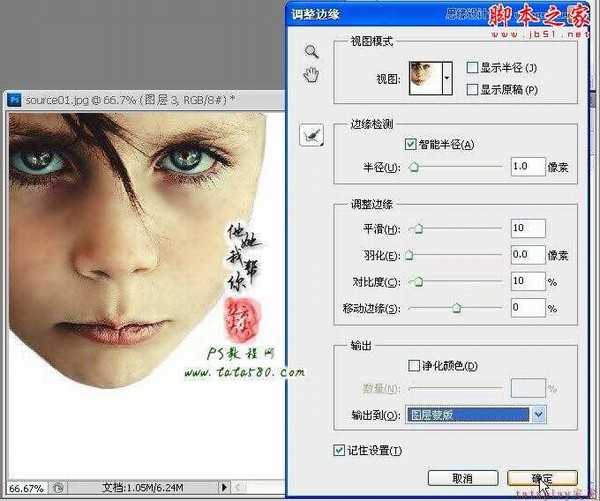The image size is (600, 501).
Task: Enable the 显示半径 (J) checkbox
Action: pyautogui.click(x=473, y=68)
